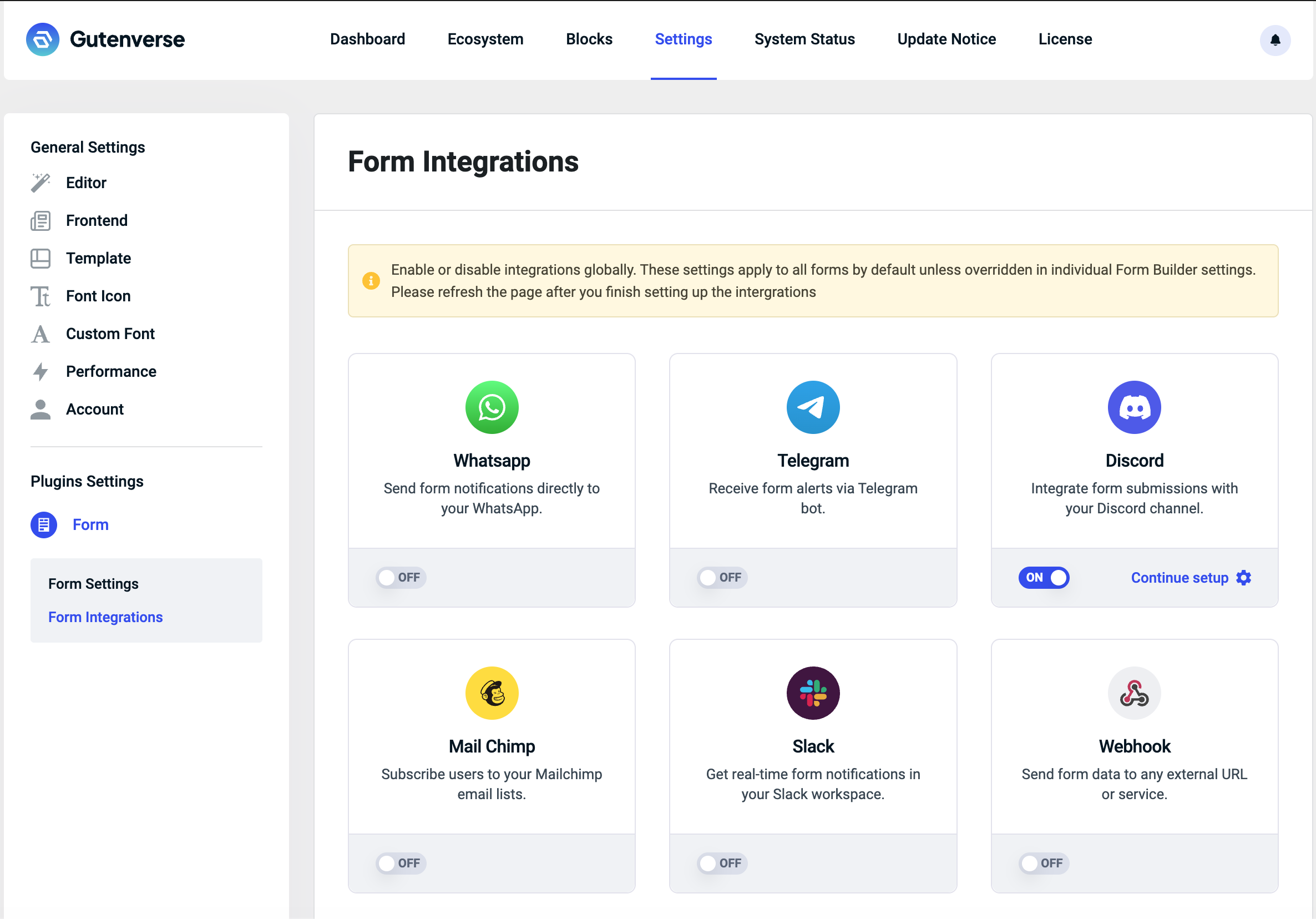Click Continue setup for Discord
The image size is (1316, 919).
(x=1180, y=577)
